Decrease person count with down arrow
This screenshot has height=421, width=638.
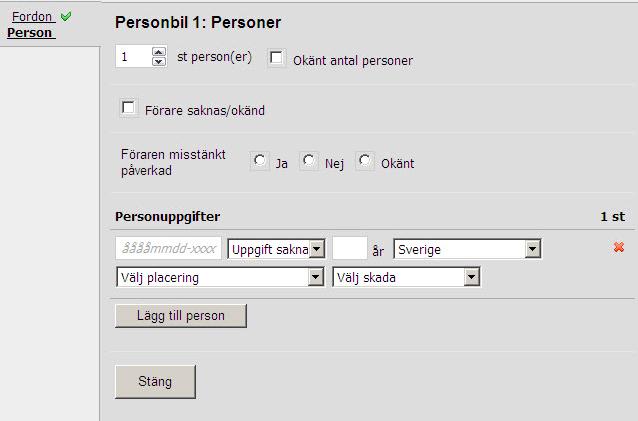pos(159,61)
